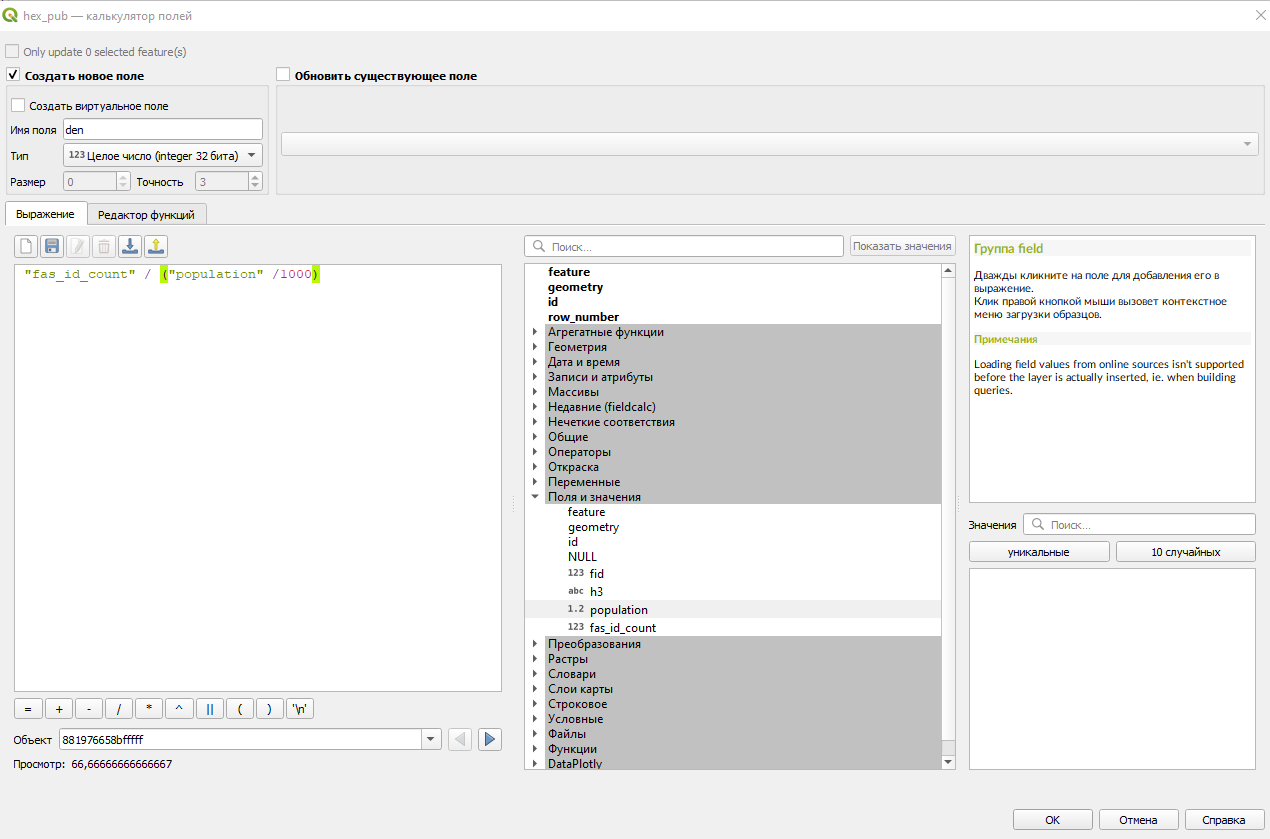Screen dimensions: 1270x839
Task: Open help with 'Справка' button
Action: click(x=1224, y=820)
